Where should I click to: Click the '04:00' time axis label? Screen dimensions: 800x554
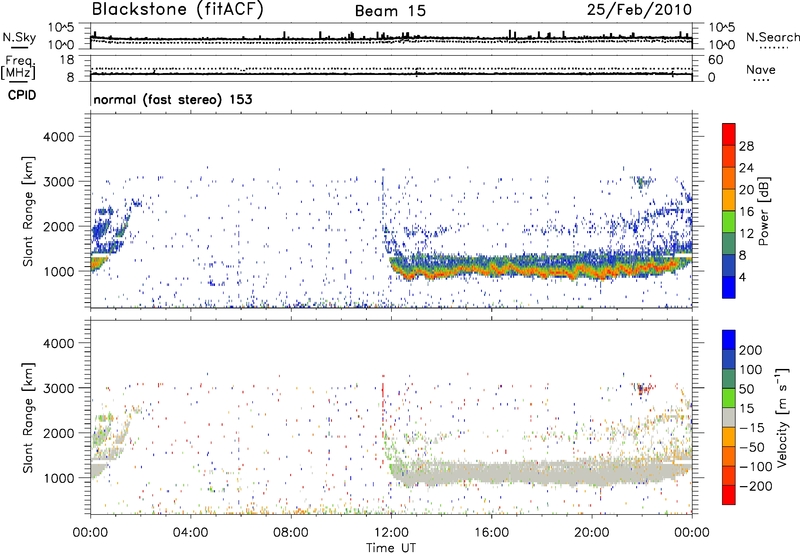pyautogui.click(x=190, y=533)
